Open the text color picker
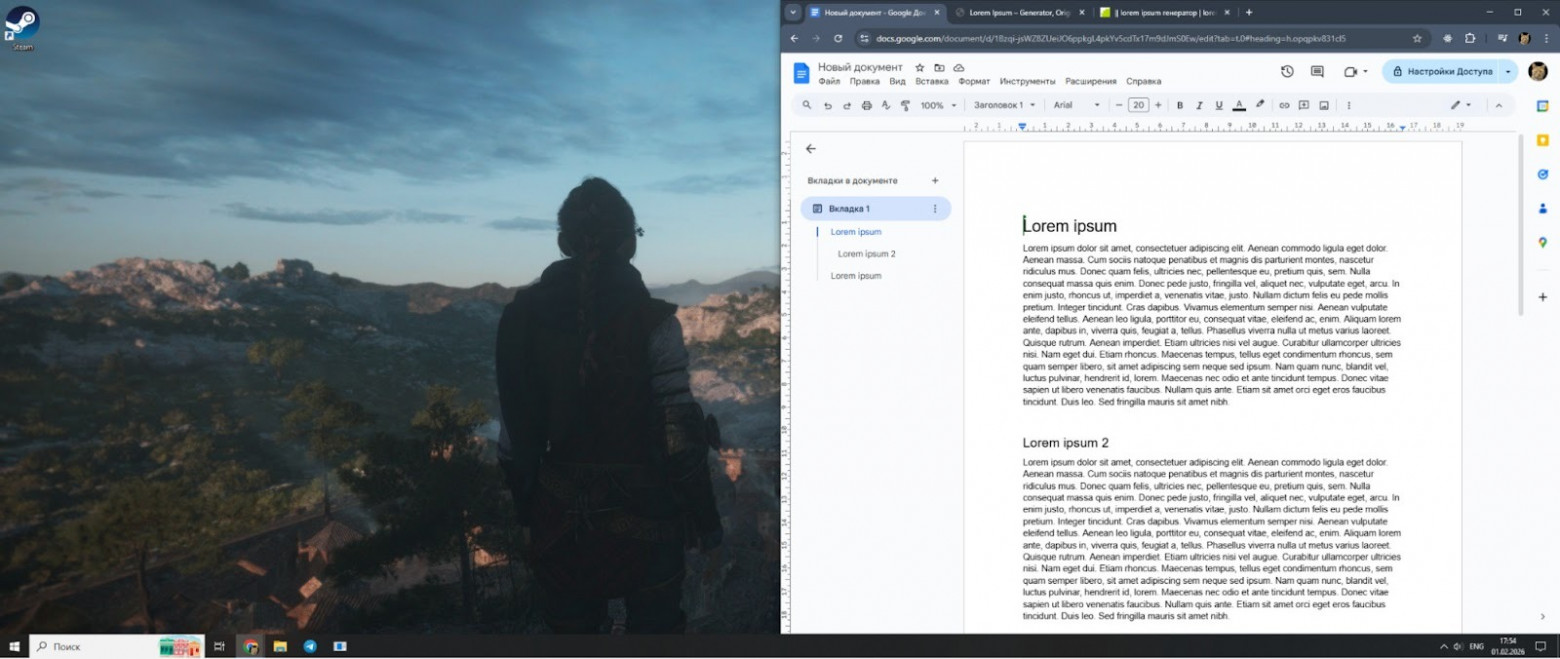The image size is (1560, 659). point(1239,105)
